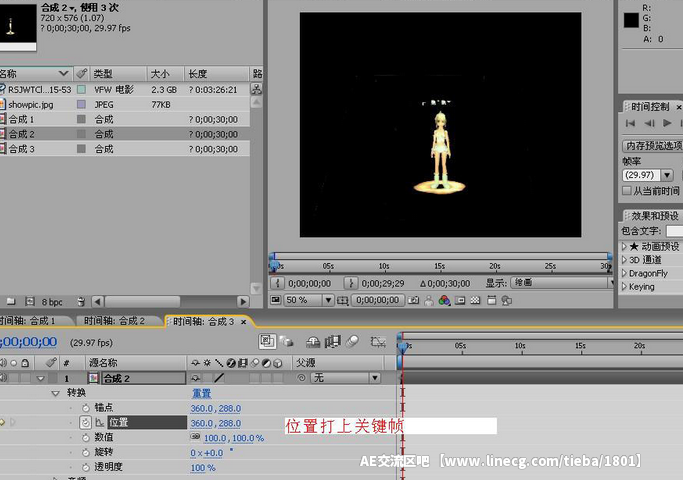Click the 8 bpc color depth button

tap(52, 302)
